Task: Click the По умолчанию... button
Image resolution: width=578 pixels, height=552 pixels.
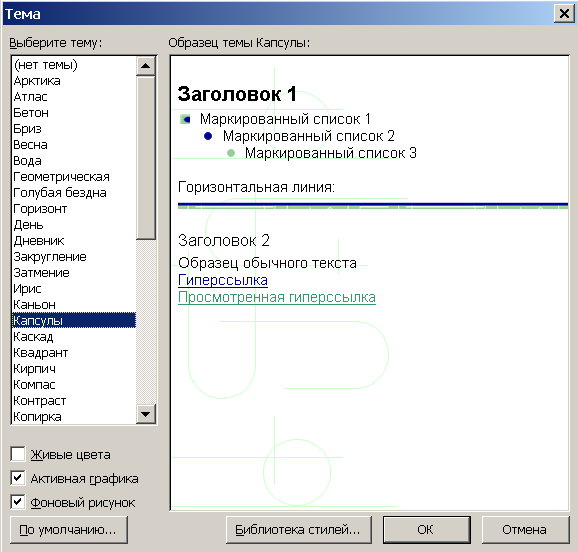Action: (x=69, y=530)
